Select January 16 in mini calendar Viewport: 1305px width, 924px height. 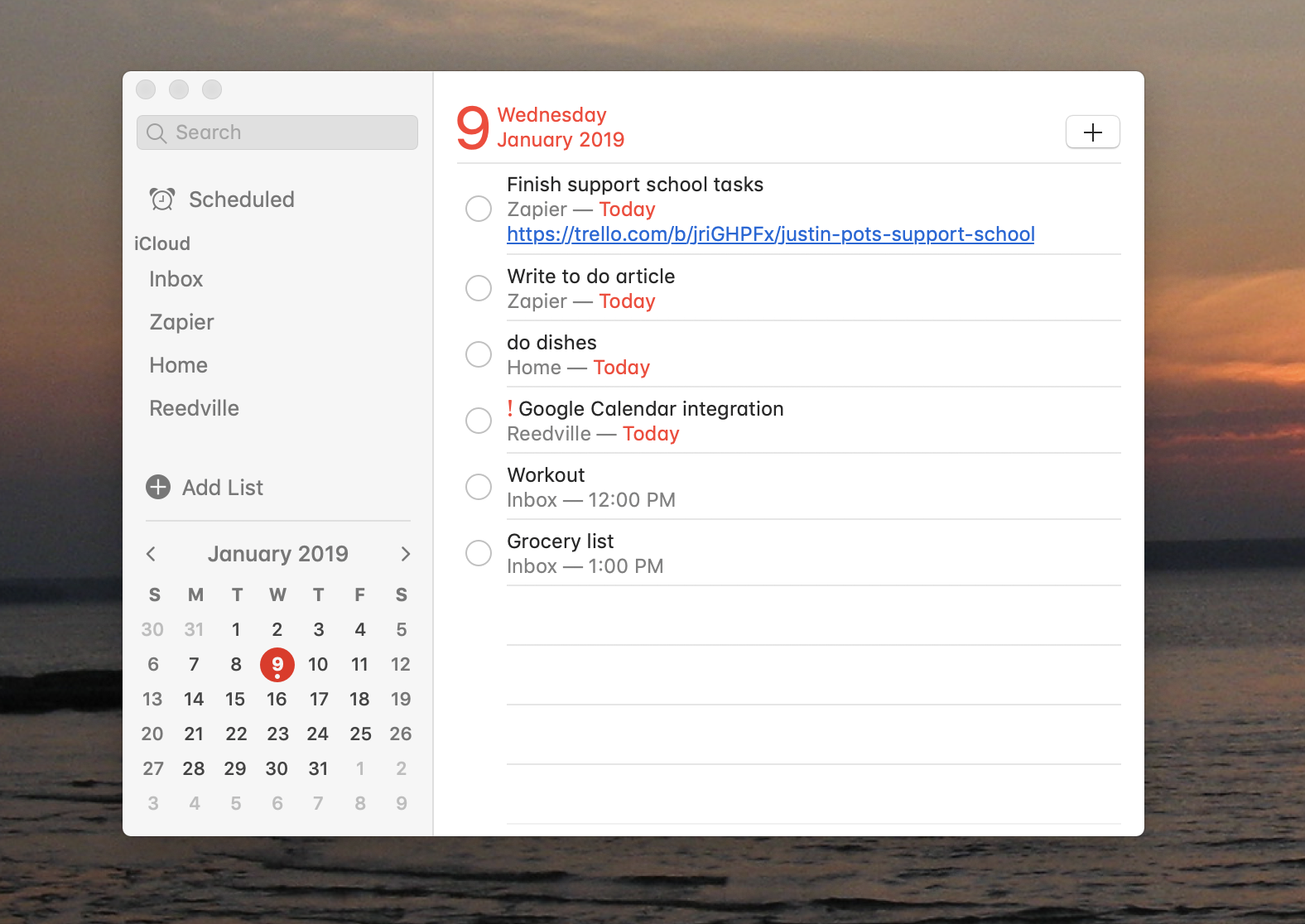[x=277, y=699]
